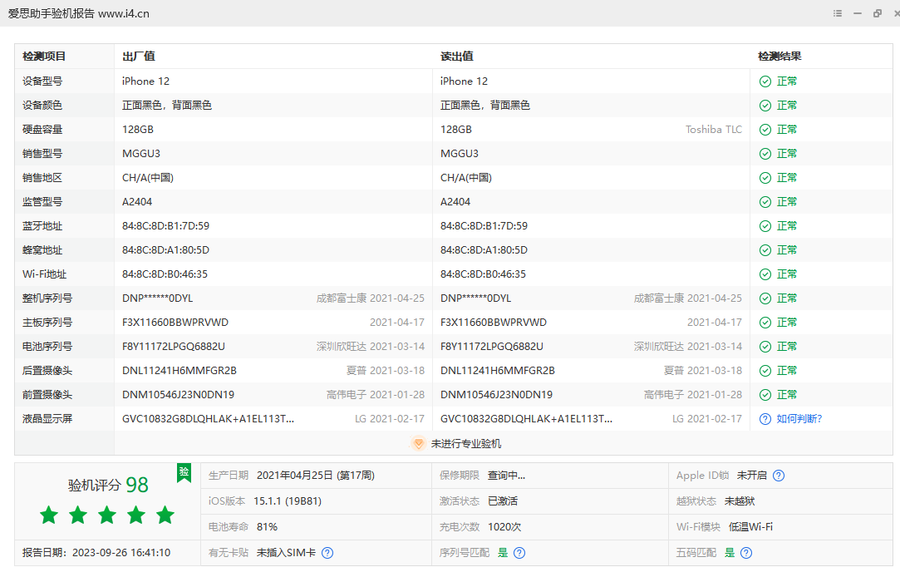Click charge count 1020次
This screenshot has width=900, height=577.
click(505, 527)
